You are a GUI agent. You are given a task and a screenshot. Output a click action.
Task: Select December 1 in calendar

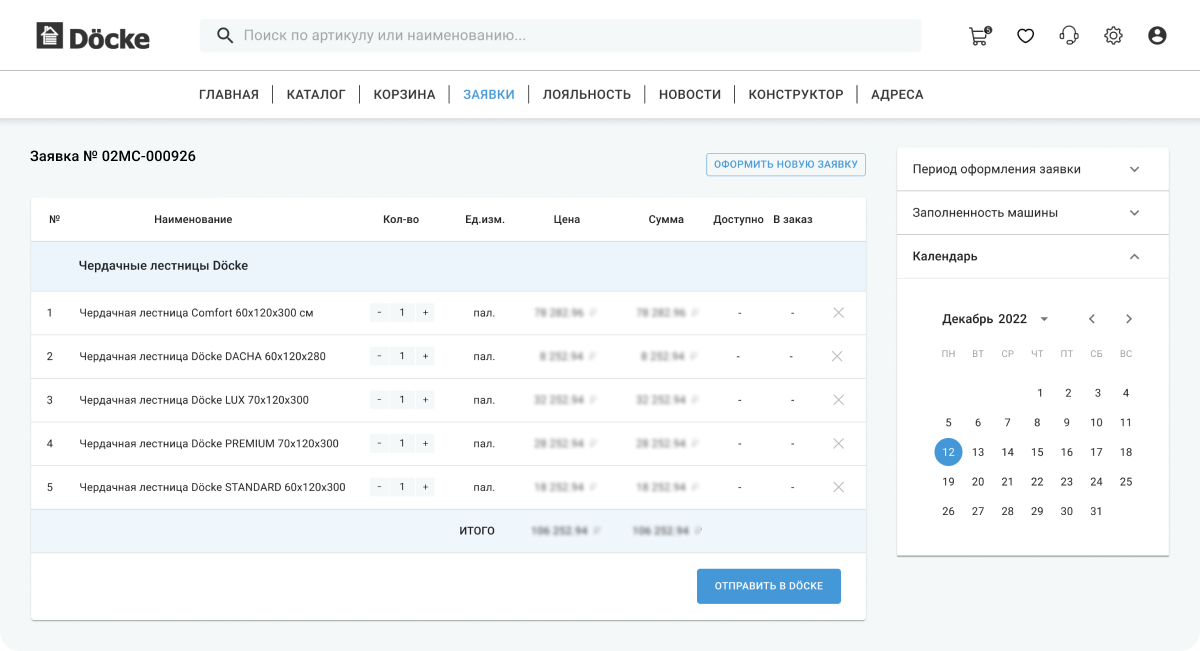[1040, 393]
